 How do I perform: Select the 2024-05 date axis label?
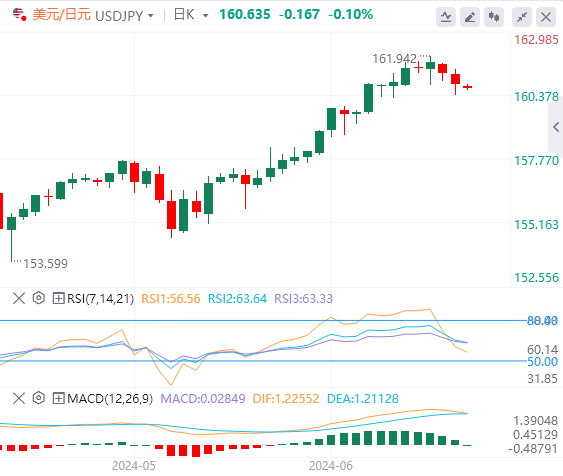point(134,466)
